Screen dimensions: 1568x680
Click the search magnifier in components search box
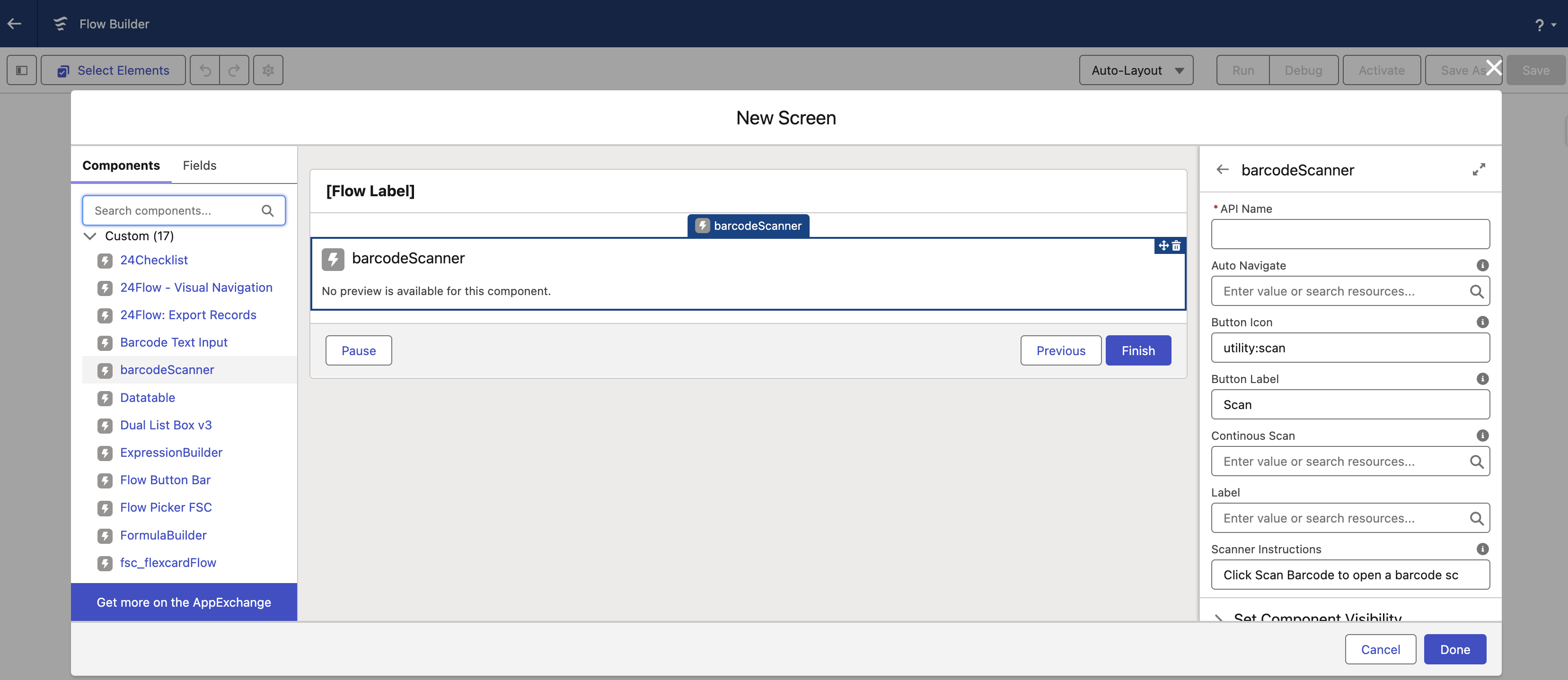click(267, 210)
